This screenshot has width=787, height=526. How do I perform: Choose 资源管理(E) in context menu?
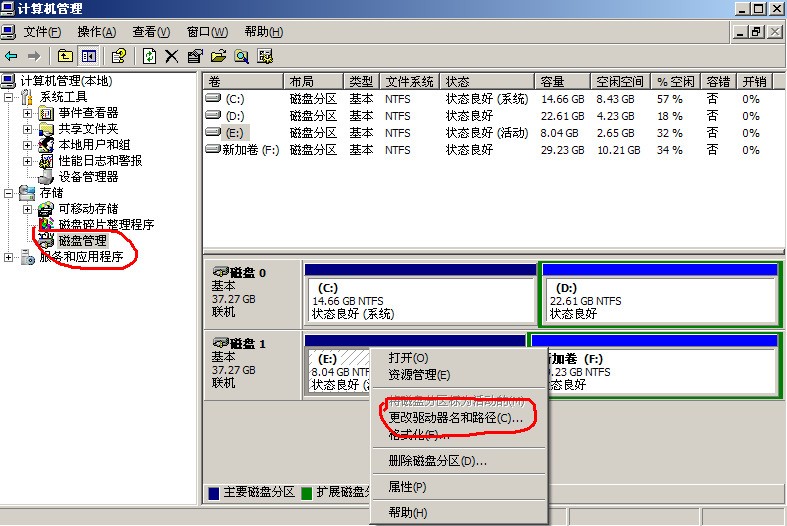459,375
